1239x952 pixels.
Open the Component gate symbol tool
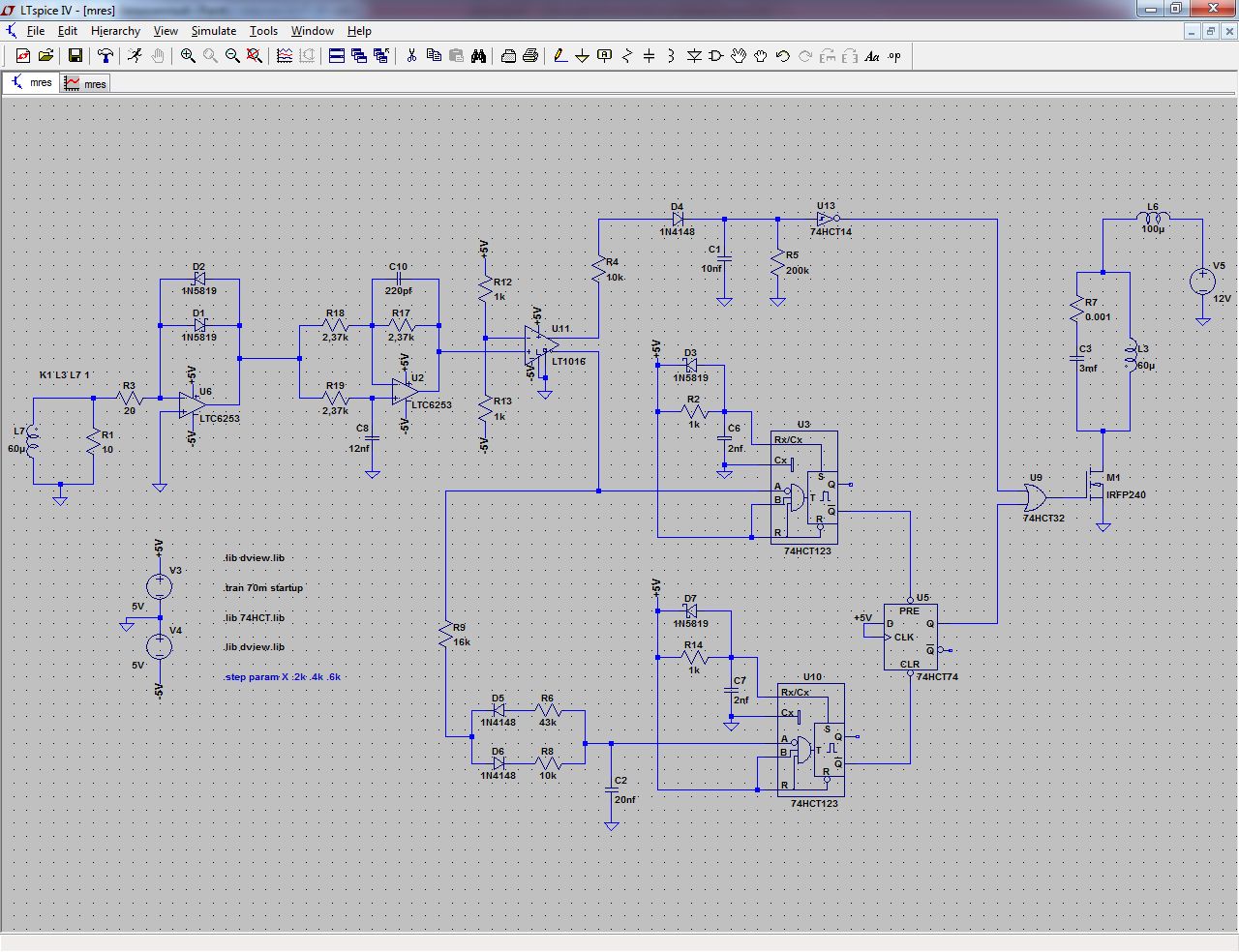pyautogui.click(x=716, y=56)
